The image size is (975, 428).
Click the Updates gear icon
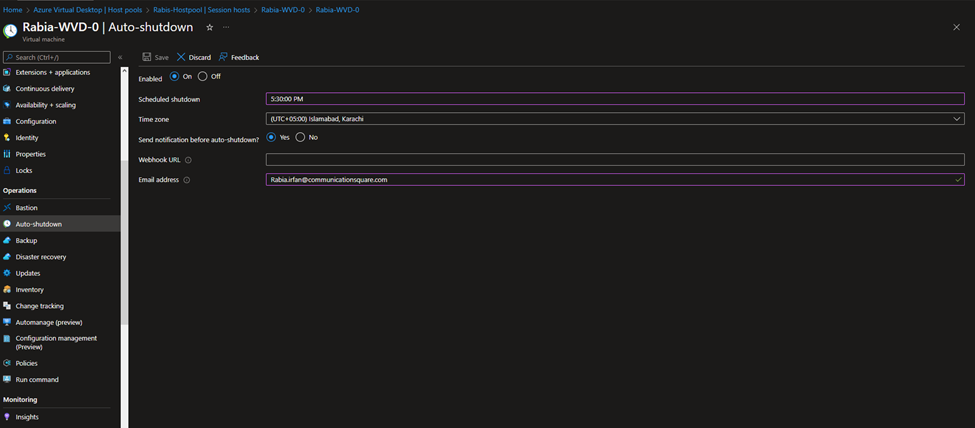pos(7,272)
